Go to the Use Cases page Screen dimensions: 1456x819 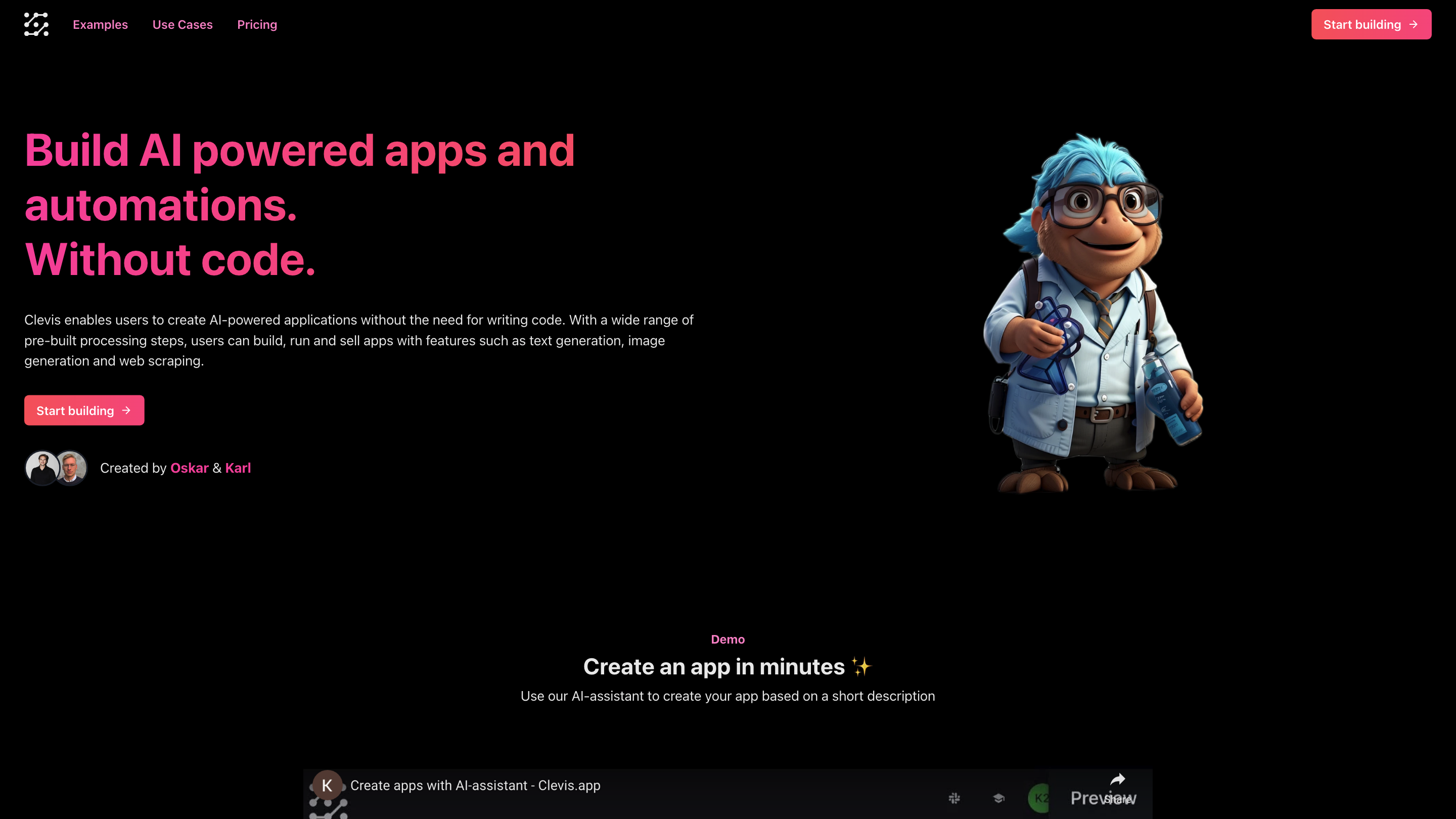point(182,25)
